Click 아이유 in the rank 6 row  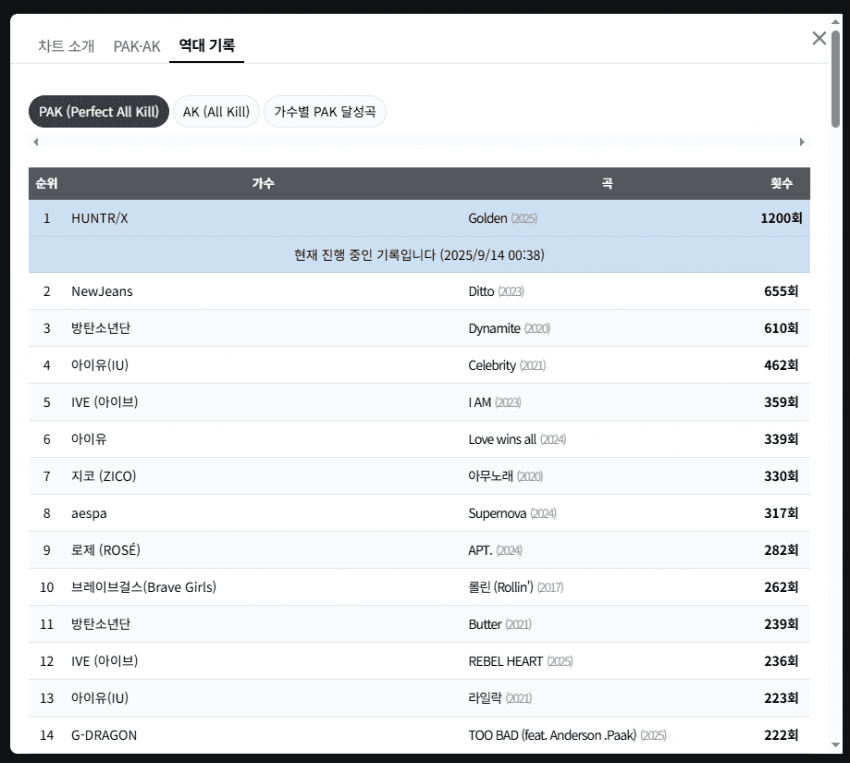click(89, 439)
